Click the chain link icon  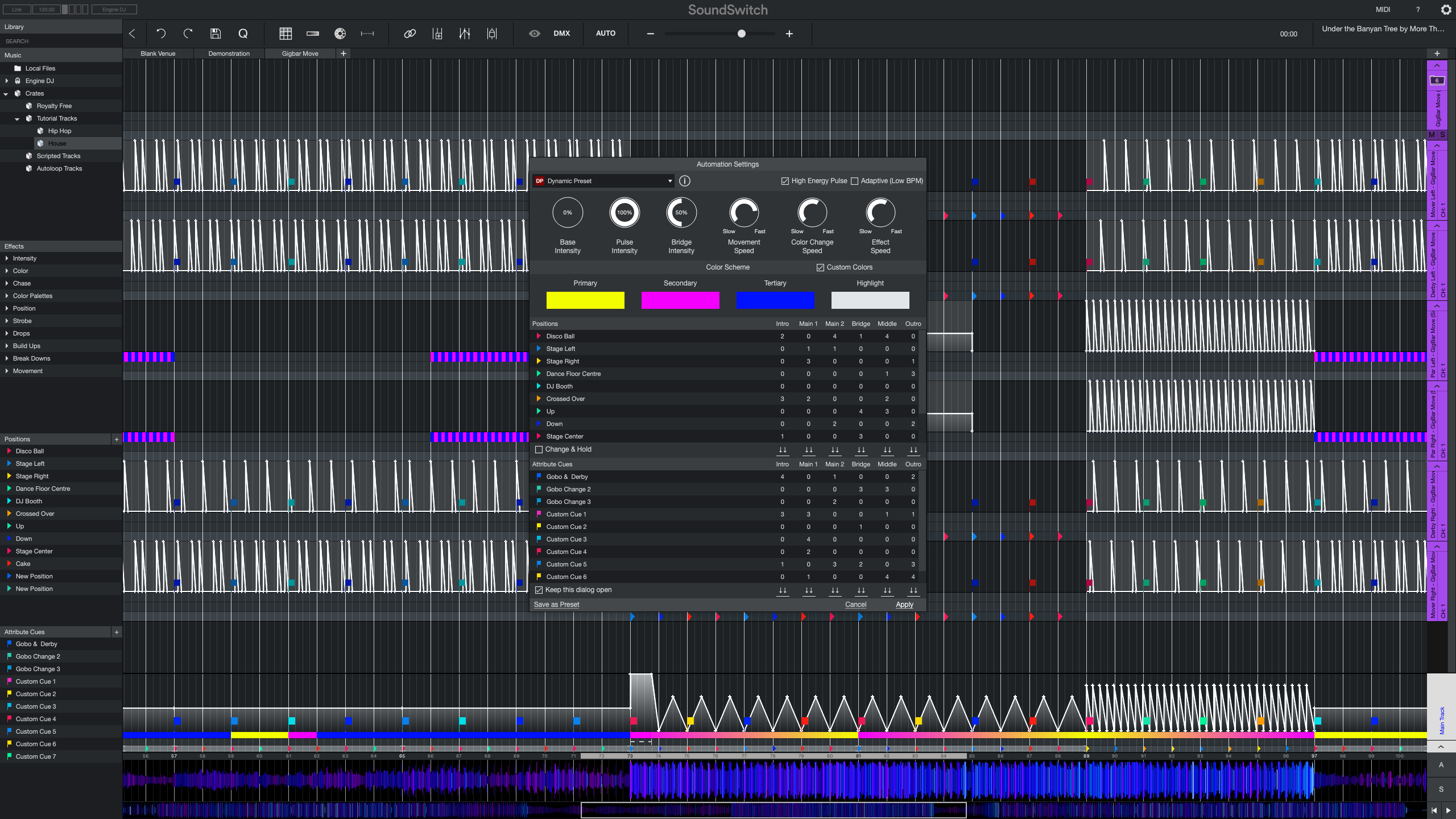409,34
